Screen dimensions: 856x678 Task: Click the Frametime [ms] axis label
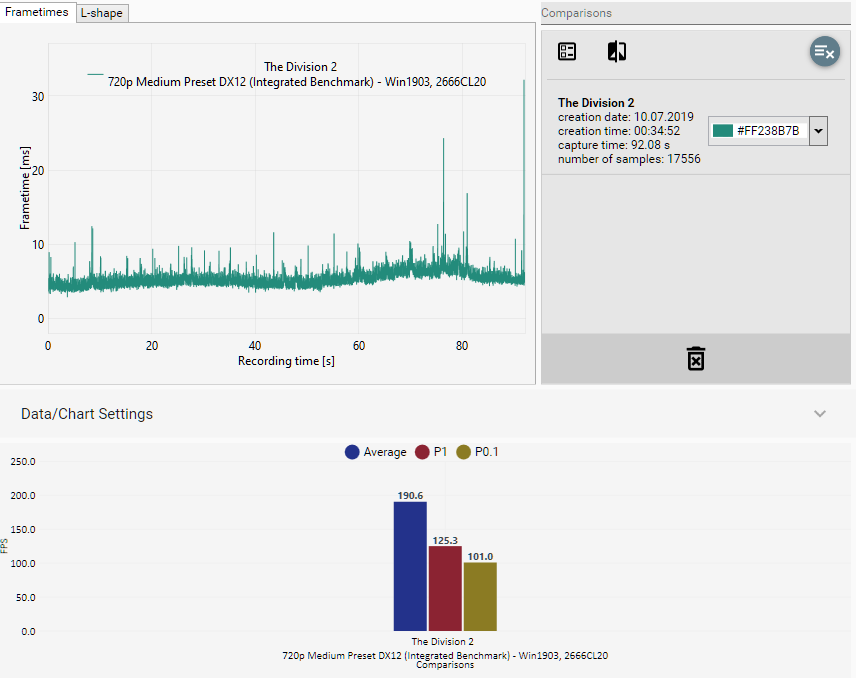tap(25, 188)
